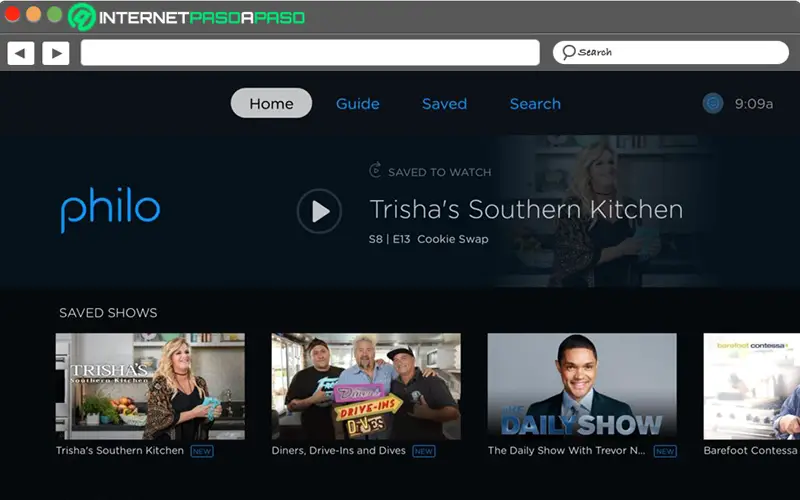Click the 9:09a clock text
Viewport: 800px width, 500px height.
coord(754,104)
